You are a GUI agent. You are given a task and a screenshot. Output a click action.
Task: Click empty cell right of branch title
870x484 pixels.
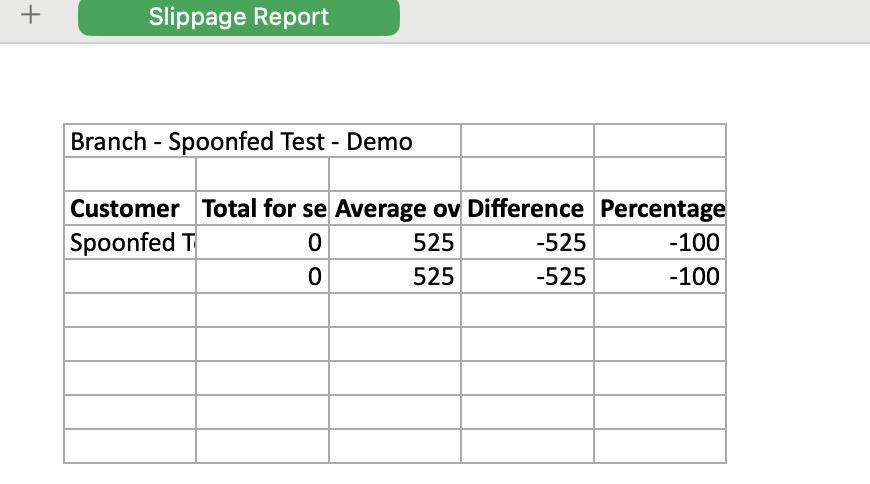click(x=527, y=141)
